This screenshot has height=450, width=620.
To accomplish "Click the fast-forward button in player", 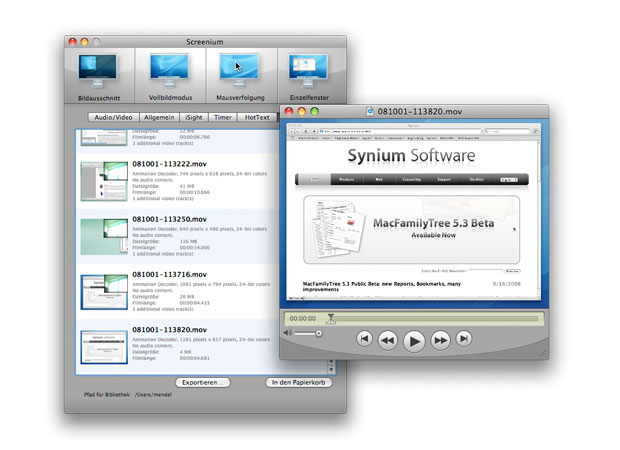I will pyautogui.click(x=440, y=340).
